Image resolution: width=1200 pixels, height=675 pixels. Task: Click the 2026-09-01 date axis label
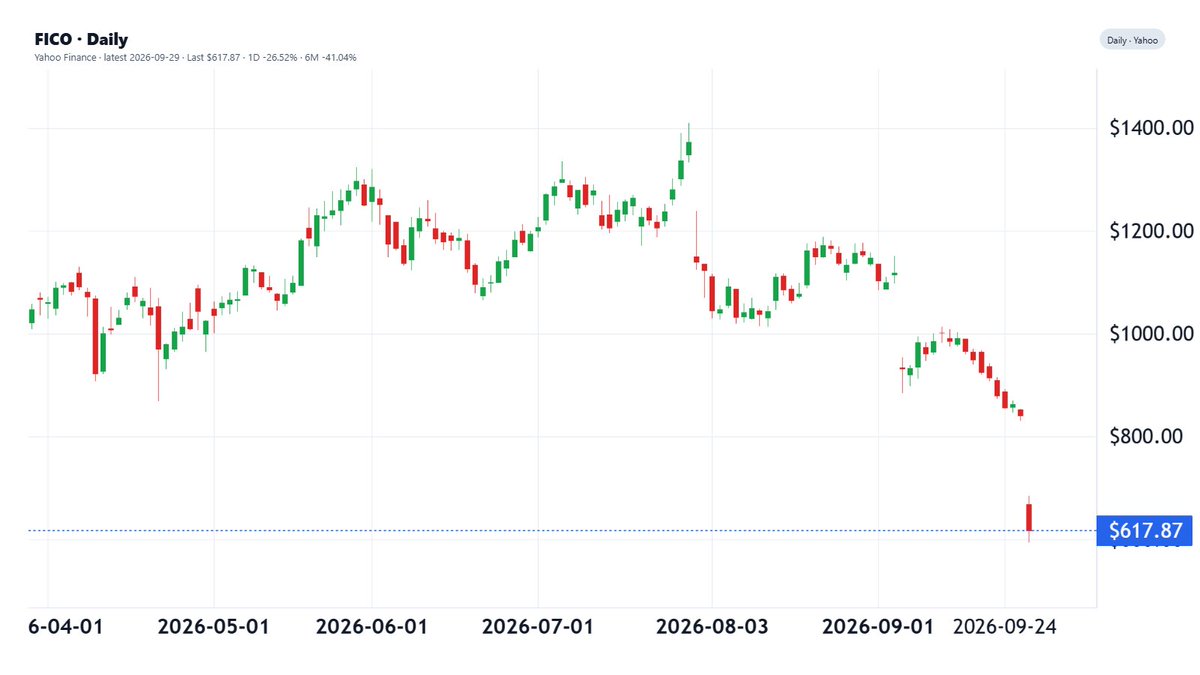(x=878, y=627)
